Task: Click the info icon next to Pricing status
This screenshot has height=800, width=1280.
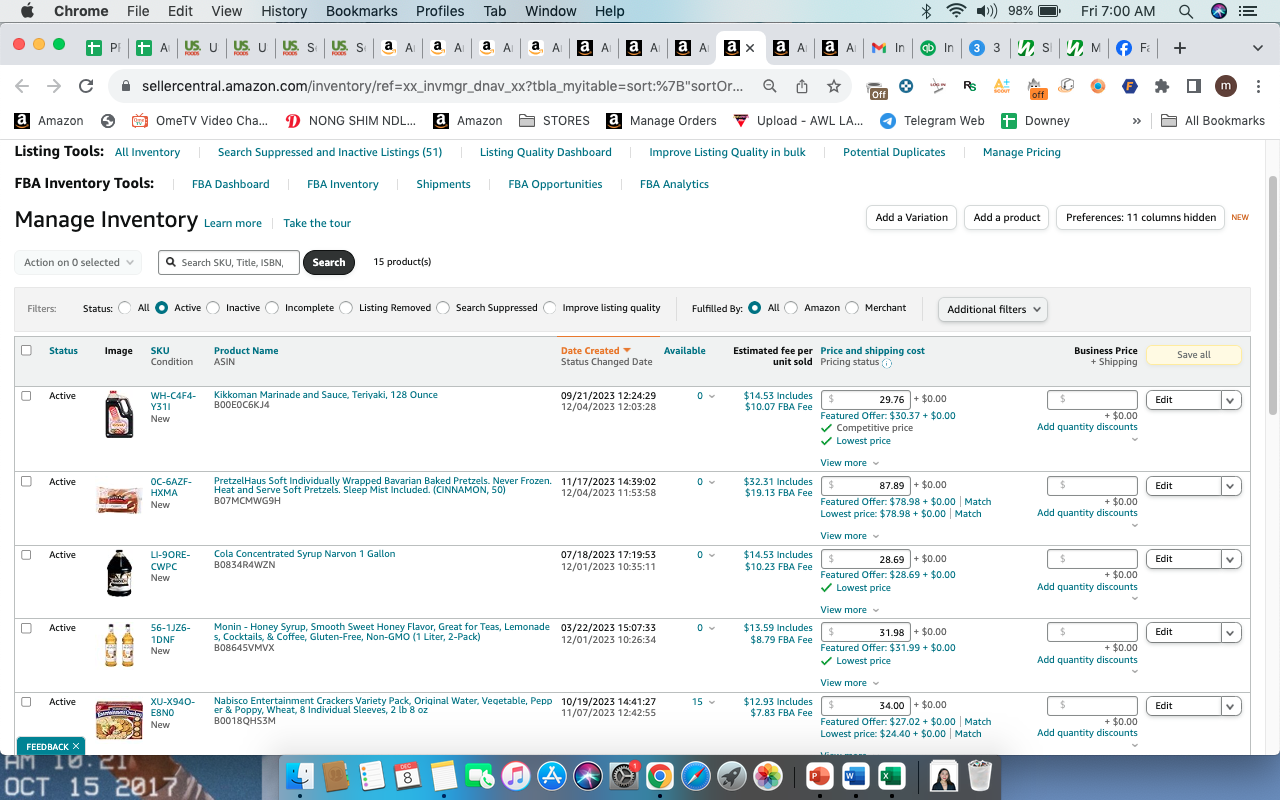Action: point(887,363)
